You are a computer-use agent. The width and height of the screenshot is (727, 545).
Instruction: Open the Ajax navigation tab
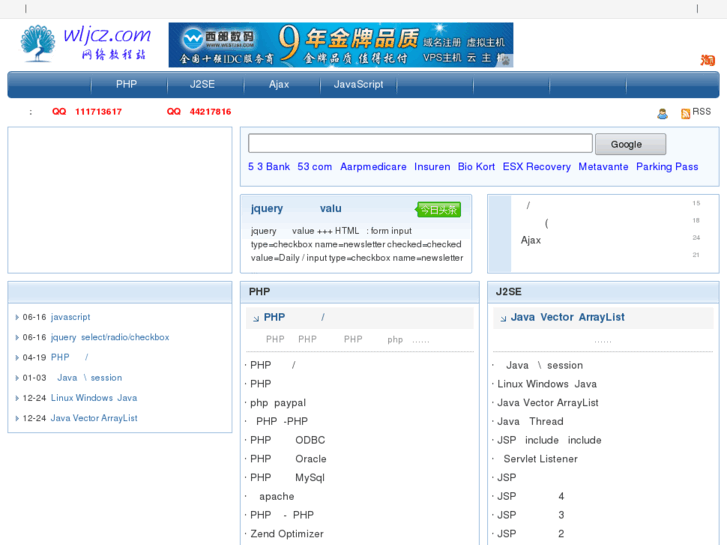click(x=279, y=84)
